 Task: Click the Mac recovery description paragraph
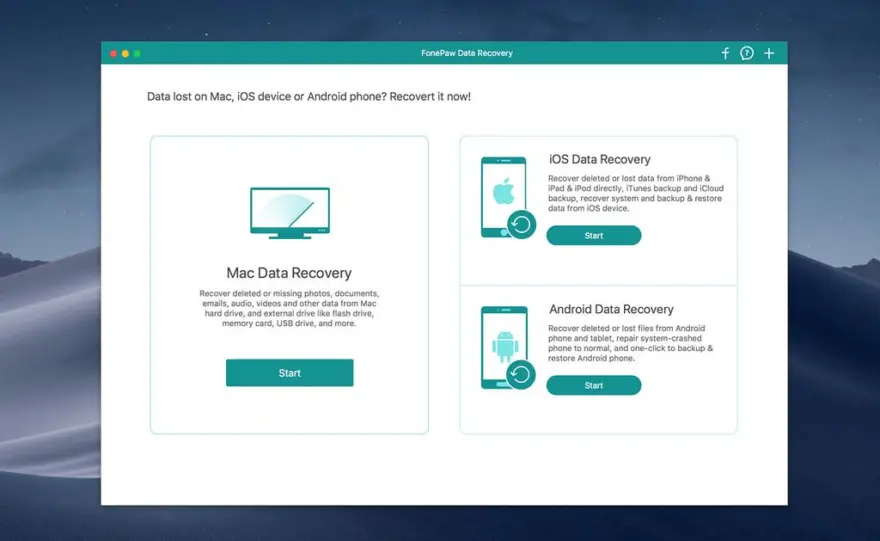(x=289, y=308)
